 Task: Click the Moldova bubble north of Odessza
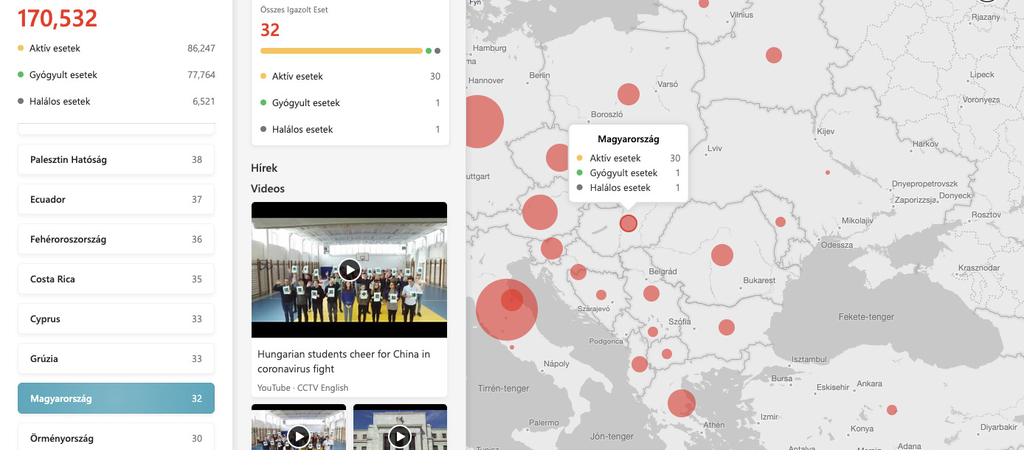point(780,222)
